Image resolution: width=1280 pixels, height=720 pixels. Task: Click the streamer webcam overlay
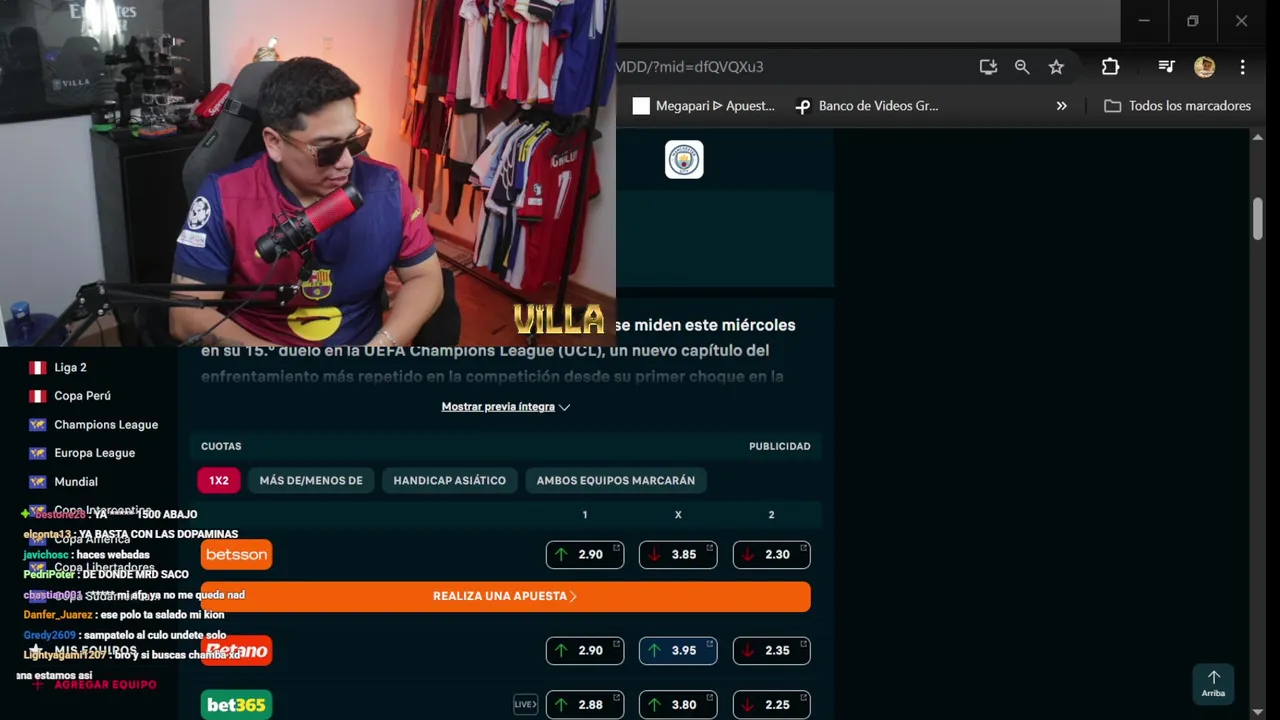coord(308,172)
